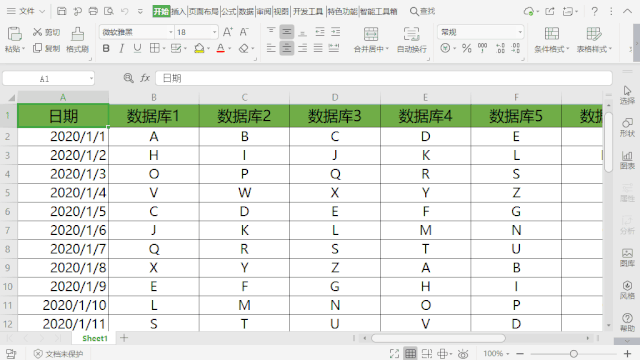640x360 pixels.
Task: Click the Name Box showing A1
Action: 49,78
